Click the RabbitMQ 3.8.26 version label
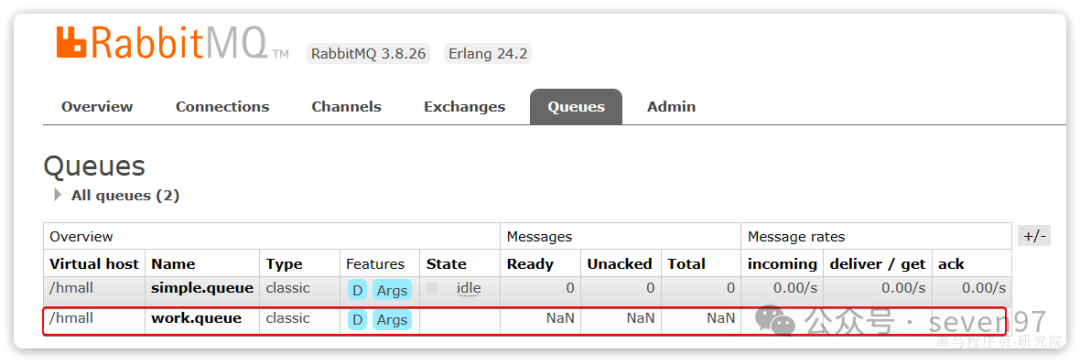Viewport: 1080px width, 364px height. coord(368,54)
